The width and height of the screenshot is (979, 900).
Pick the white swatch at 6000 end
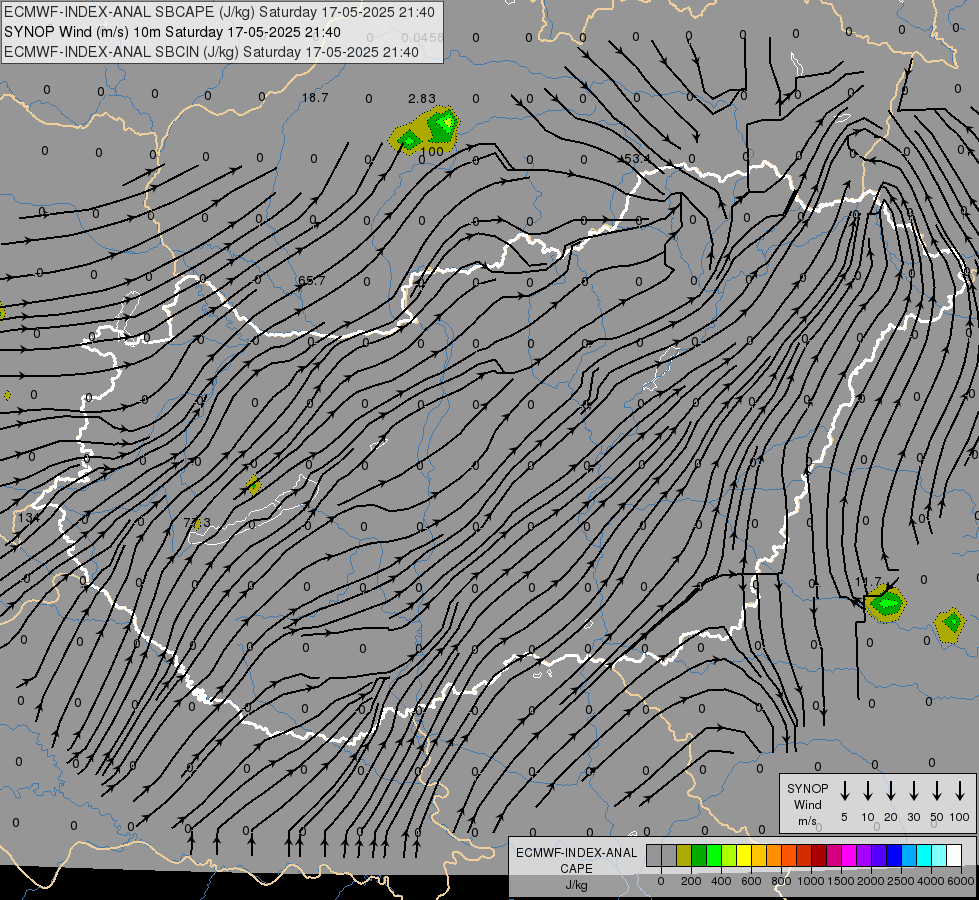coord(955,855)
